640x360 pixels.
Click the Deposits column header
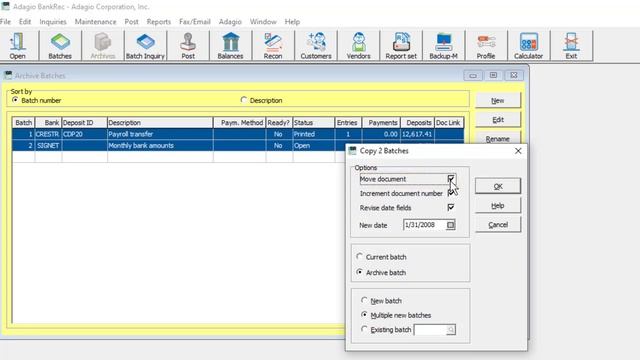(x=417, y=122)
